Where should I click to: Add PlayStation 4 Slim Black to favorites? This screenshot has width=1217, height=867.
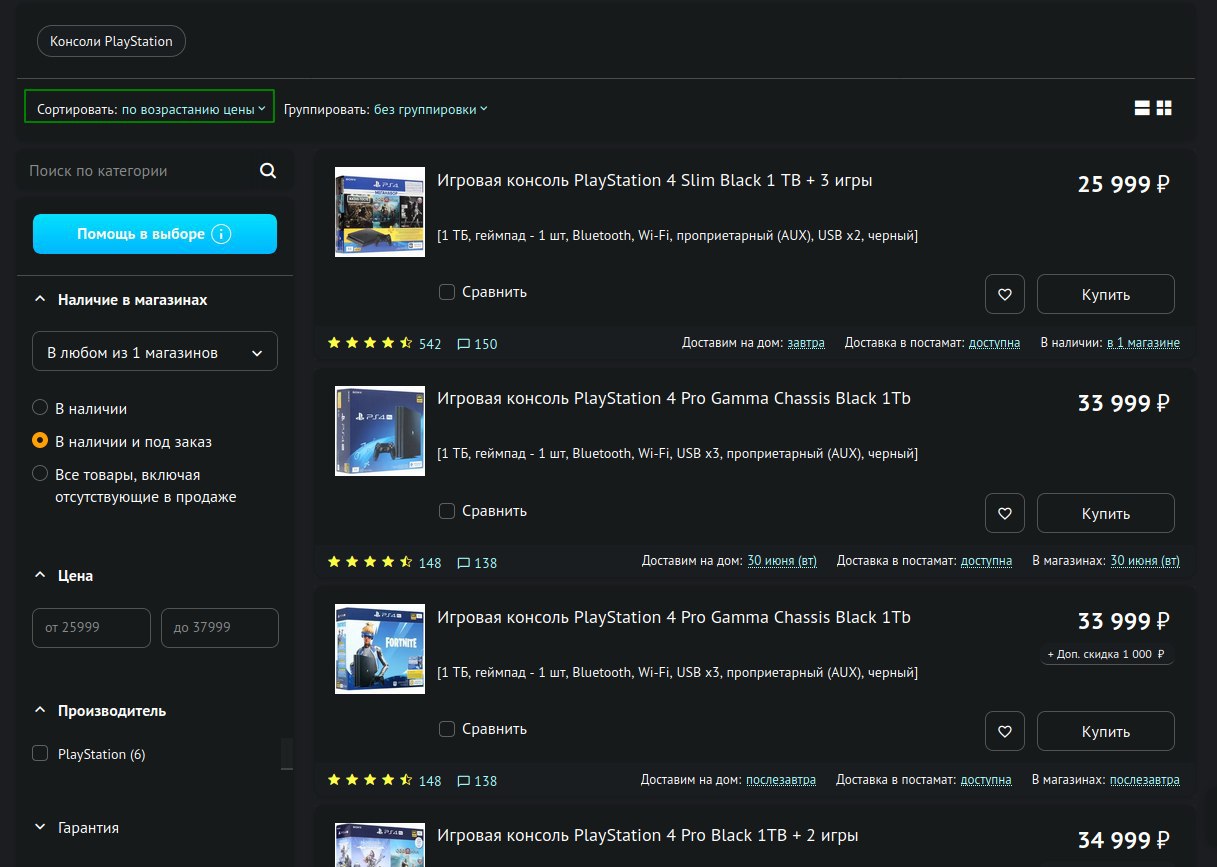tap(1005, 294)
